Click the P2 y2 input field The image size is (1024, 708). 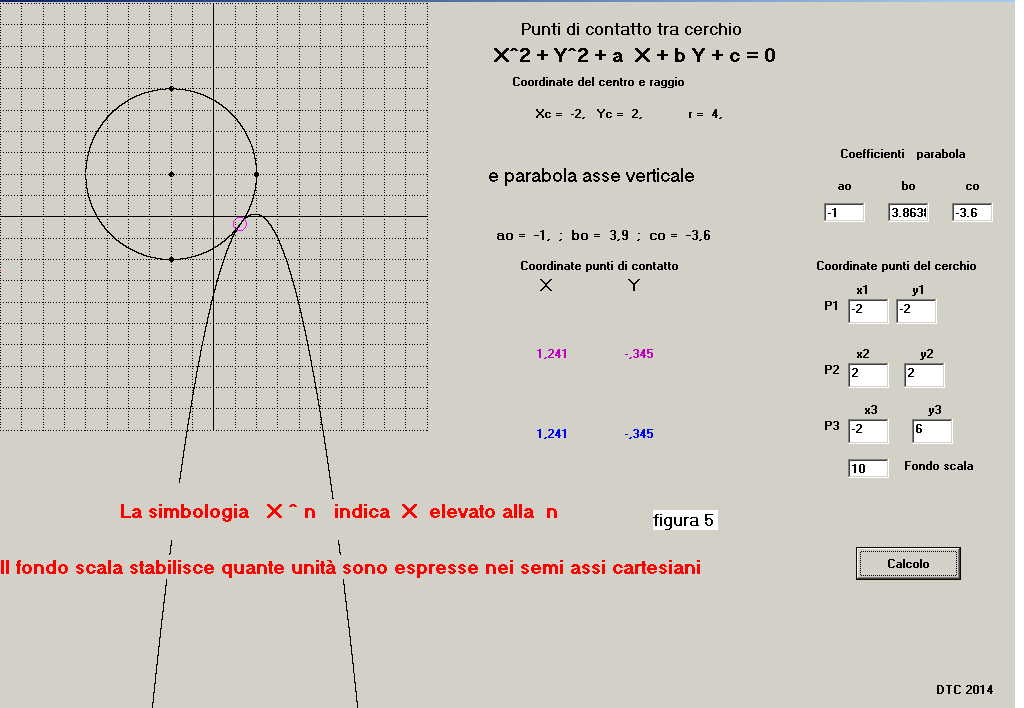924,375
